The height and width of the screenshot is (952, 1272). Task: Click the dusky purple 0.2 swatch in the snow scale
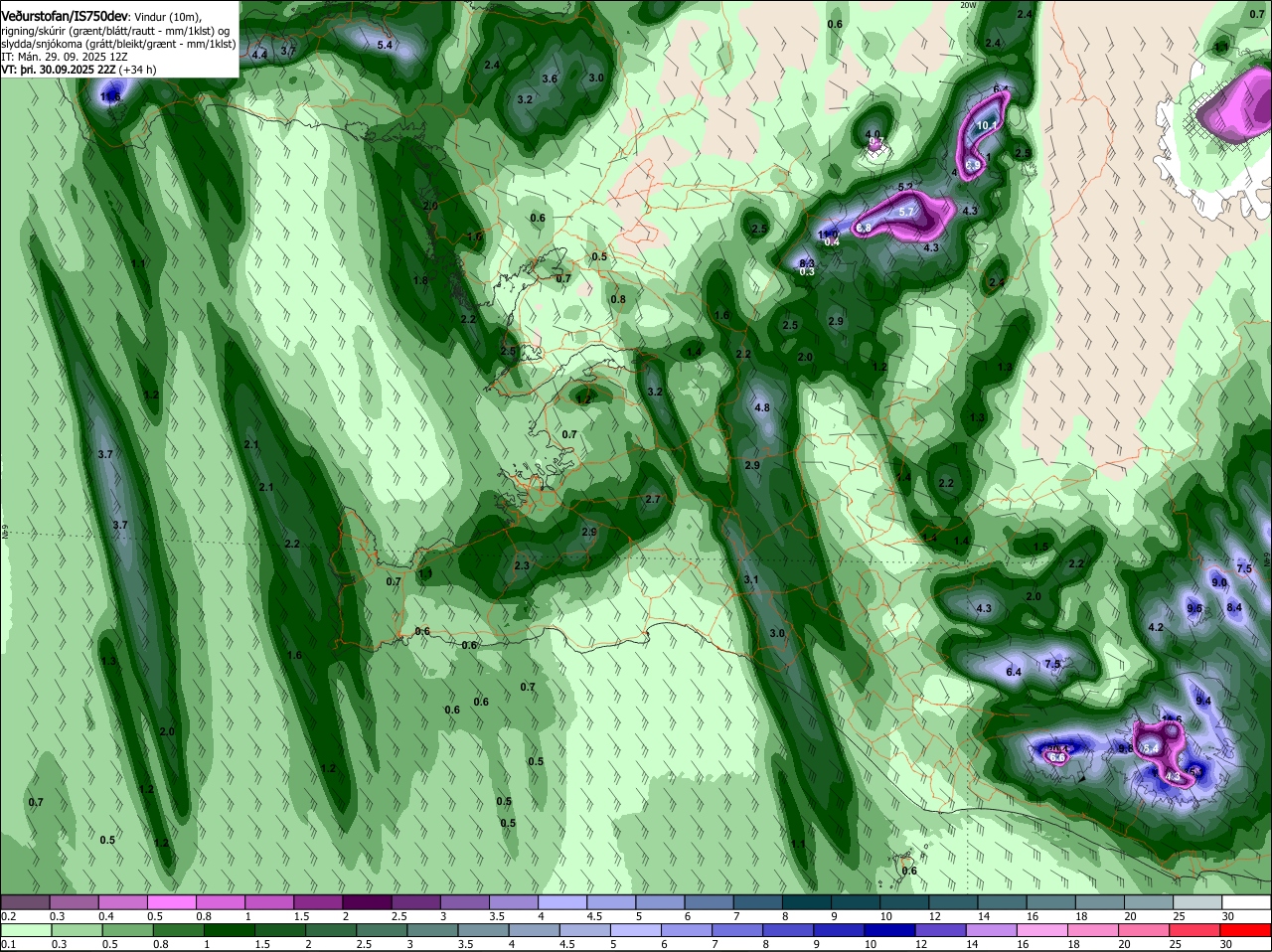pos(25,902)
